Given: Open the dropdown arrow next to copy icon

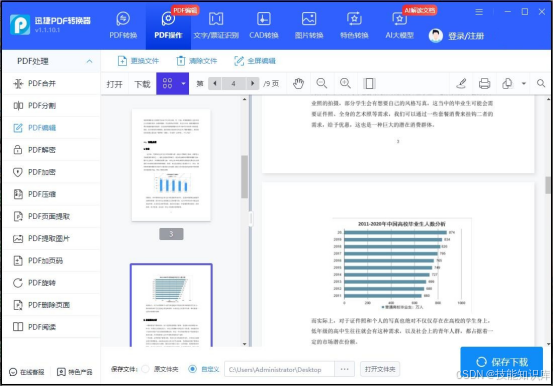Looking at the screenshot, I should click(x=524, y=84).
